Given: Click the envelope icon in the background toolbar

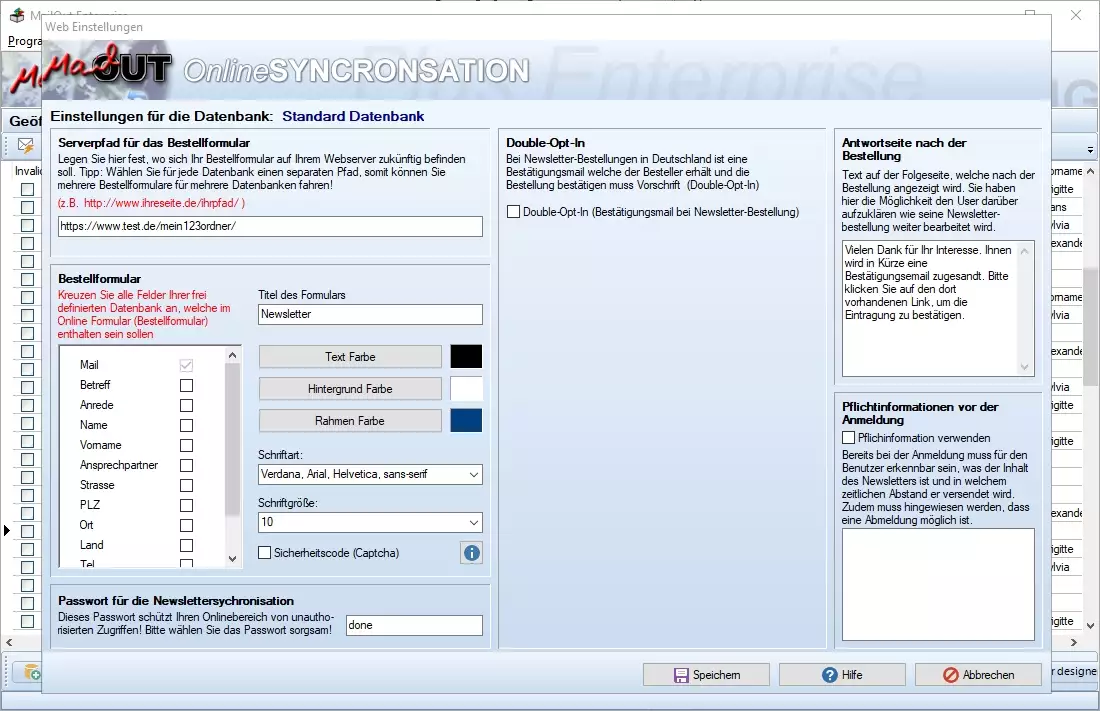Looking at the screenshot, I should [26, 146].
